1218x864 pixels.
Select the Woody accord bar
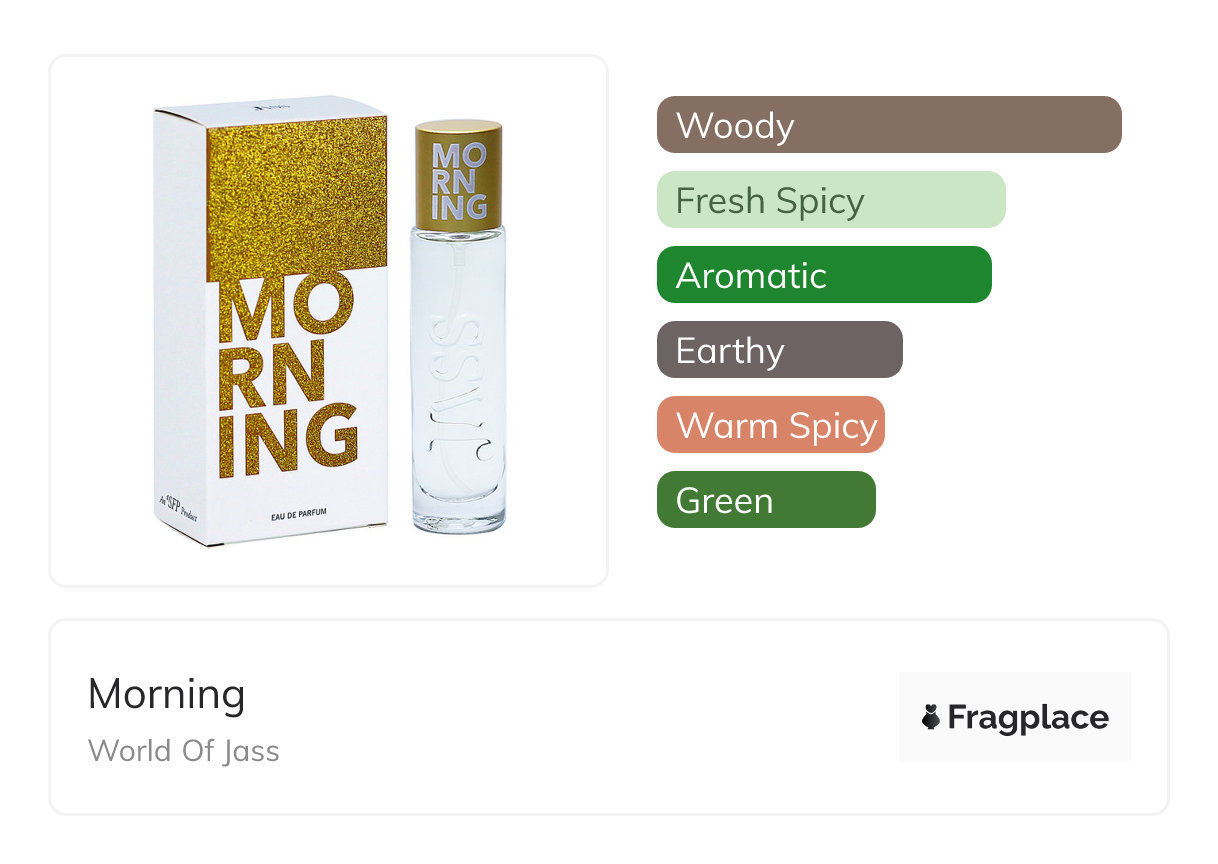888,125
